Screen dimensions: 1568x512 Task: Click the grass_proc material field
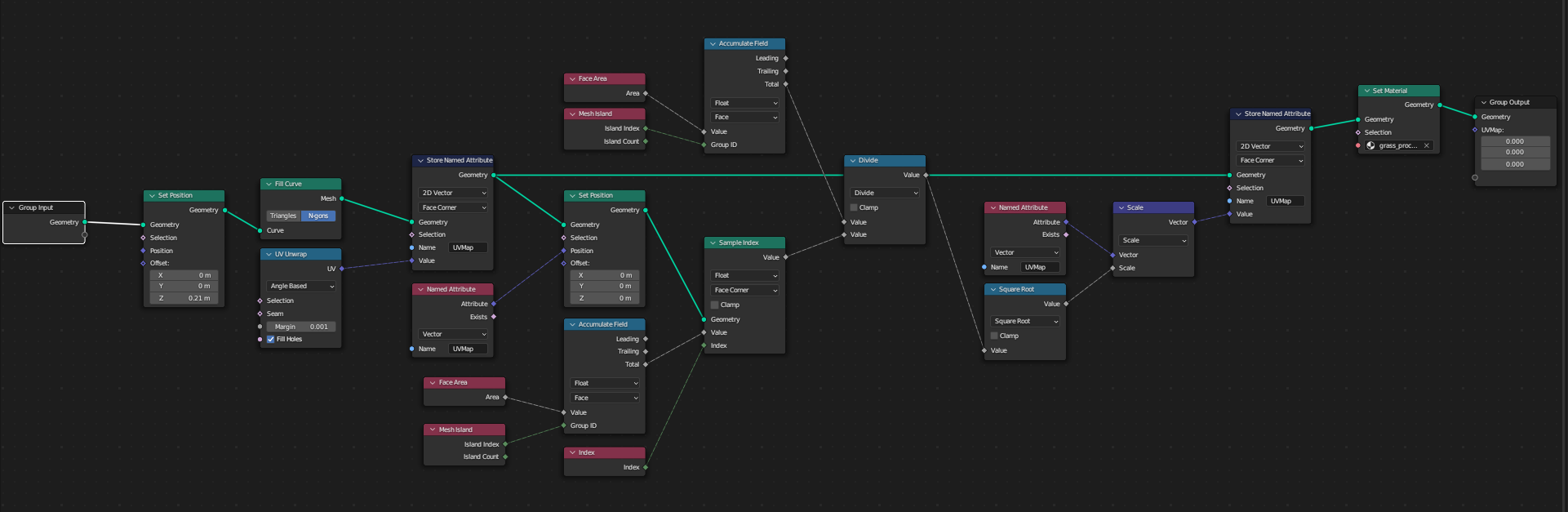pyautogui.click(x=1397, y=145)
